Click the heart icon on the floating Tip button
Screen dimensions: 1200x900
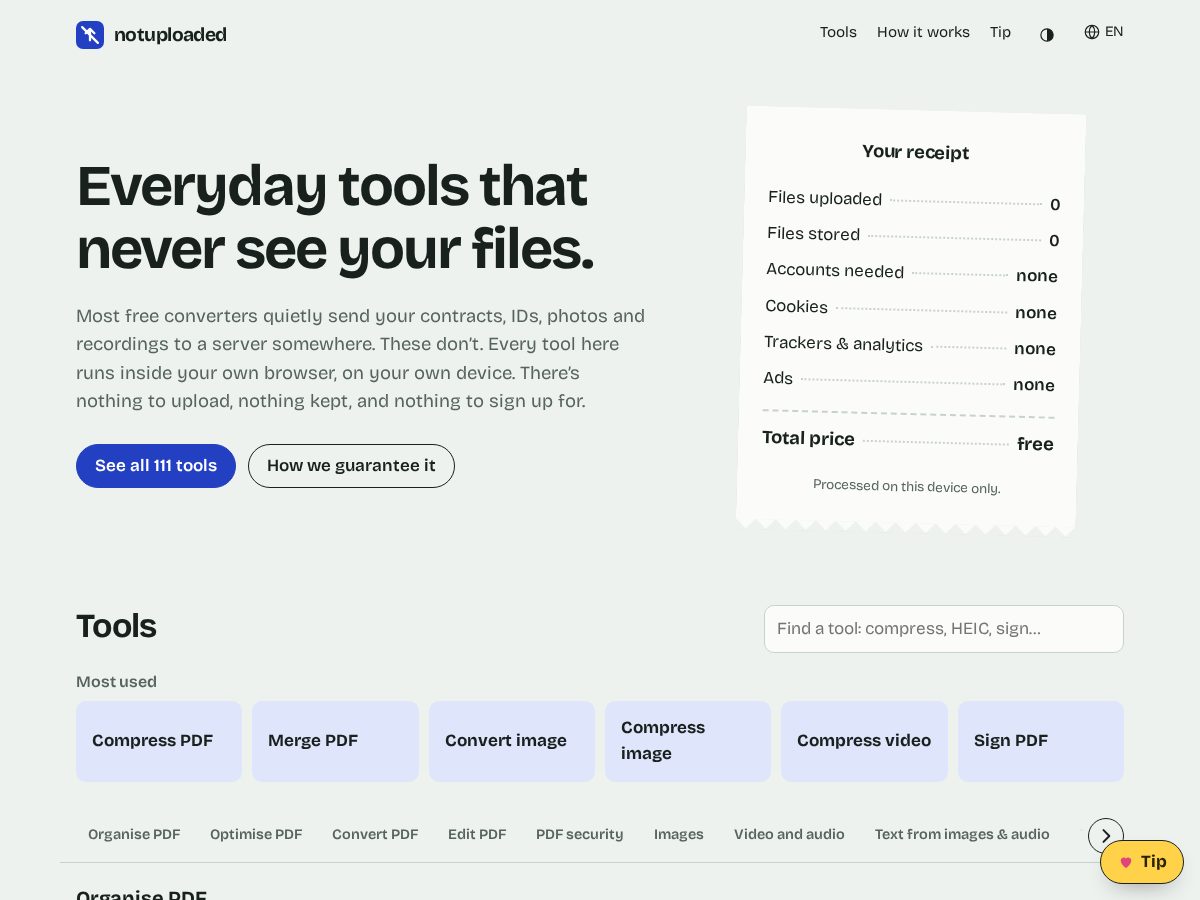(x=1126, y=862)
